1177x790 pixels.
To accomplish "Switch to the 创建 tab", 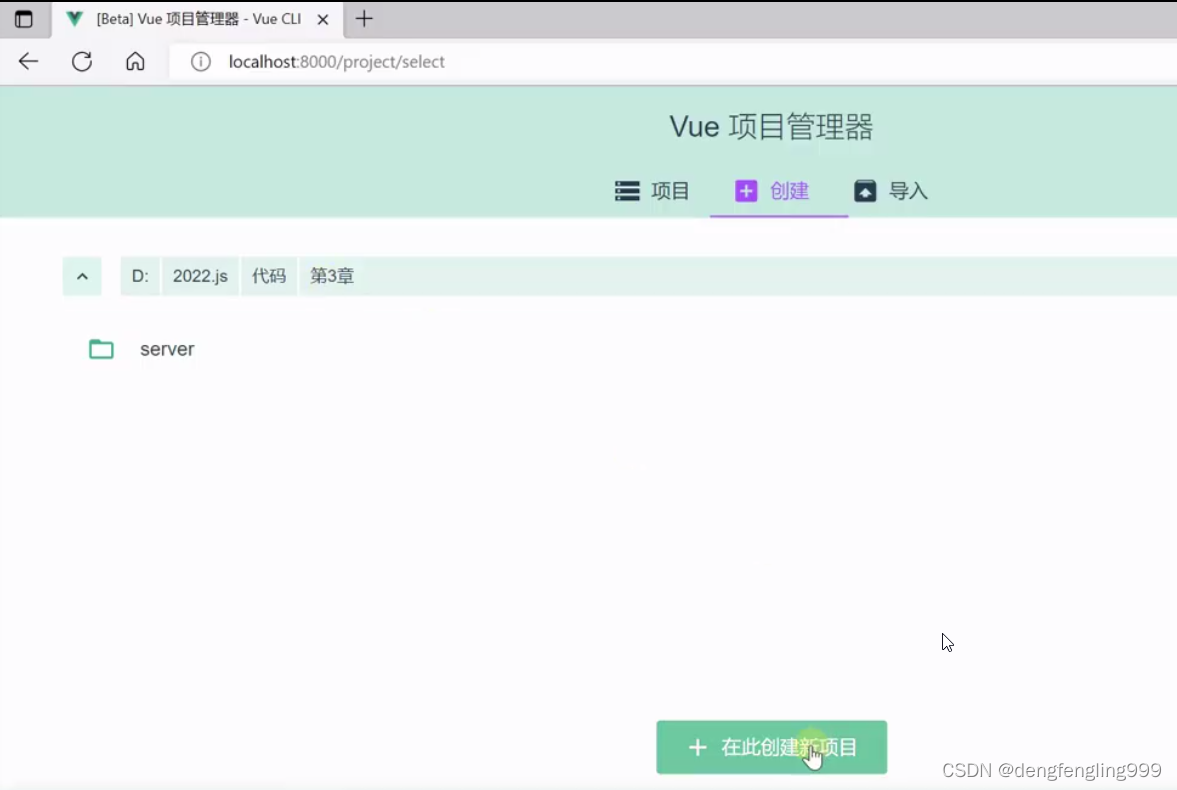I will pyautogui.click(x=772, y=191).
